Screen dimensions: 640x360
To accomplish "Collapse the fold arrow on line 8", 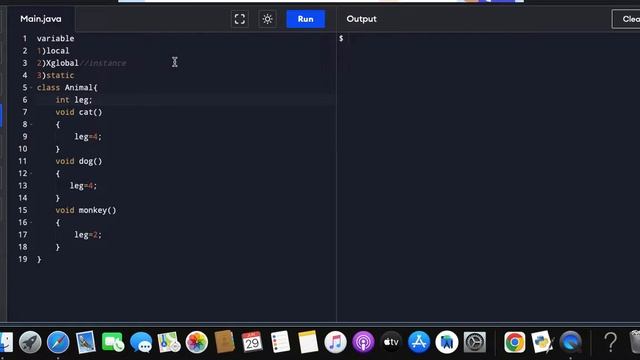I will [31, 124].
